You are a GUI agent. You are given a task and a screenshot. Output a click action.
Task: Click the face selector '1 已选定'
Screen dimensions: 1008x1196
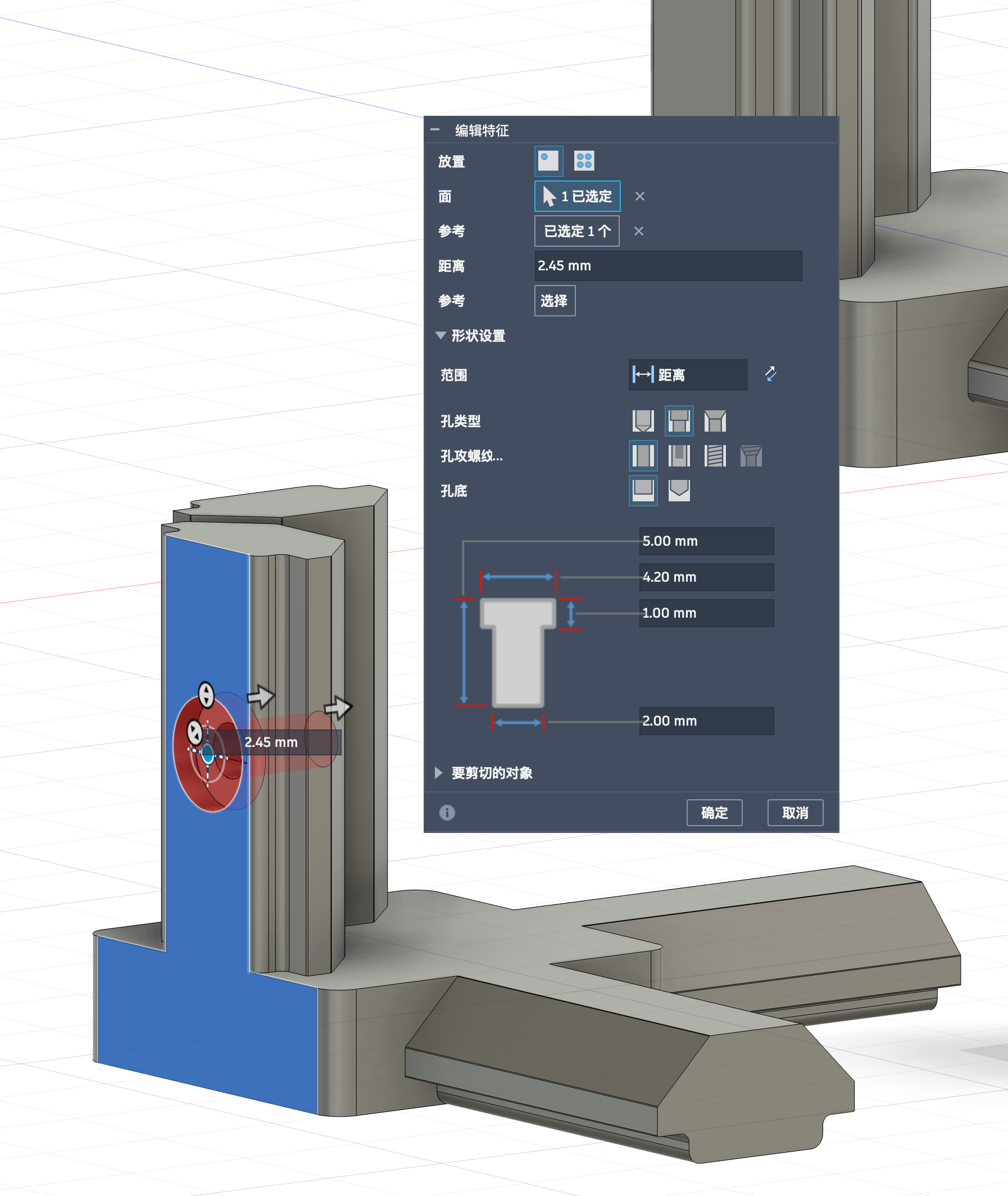tap(577, 196)
